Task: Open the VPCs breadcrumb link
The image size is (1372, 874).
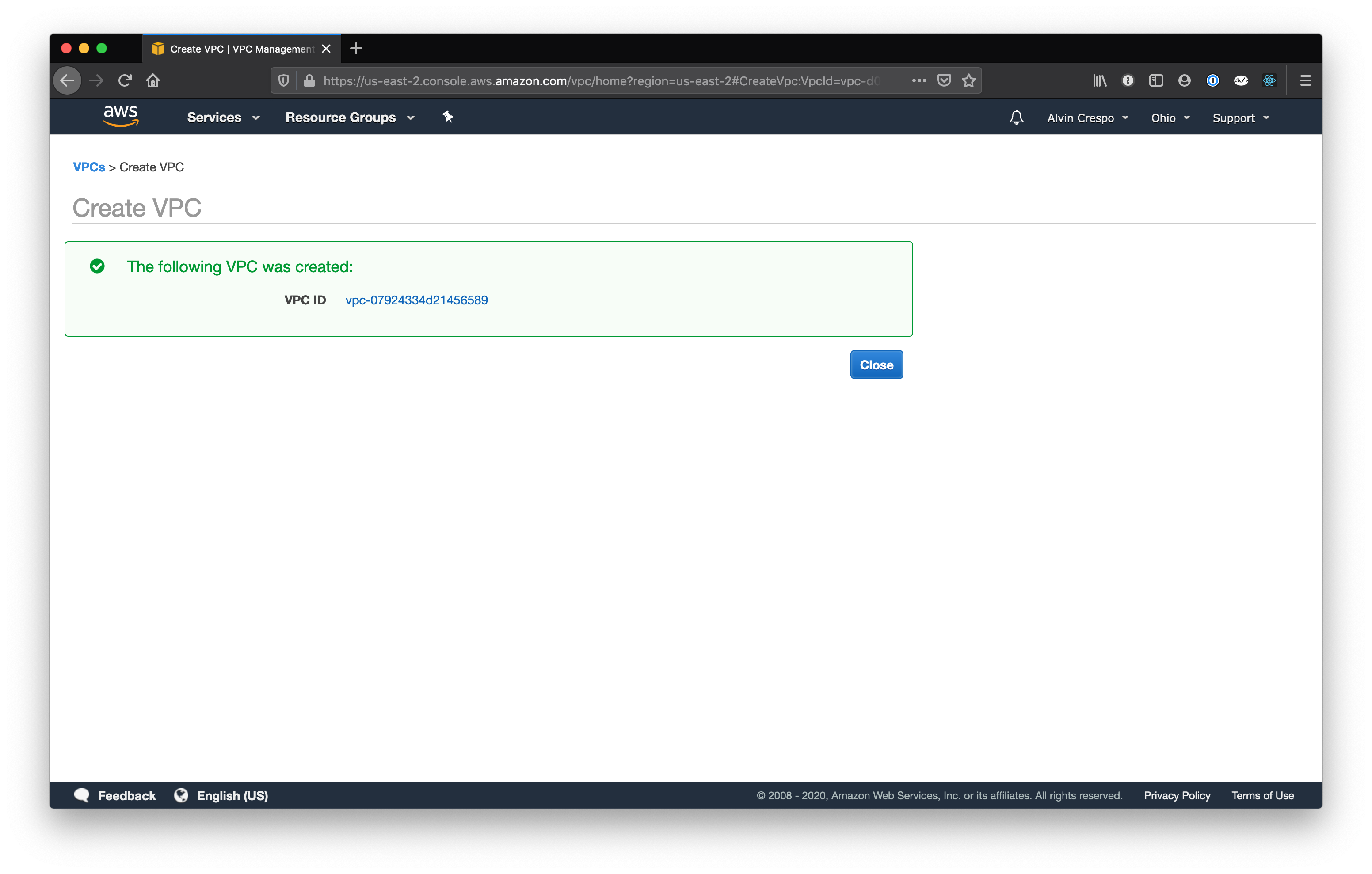Action: click(x=89, y=167)
